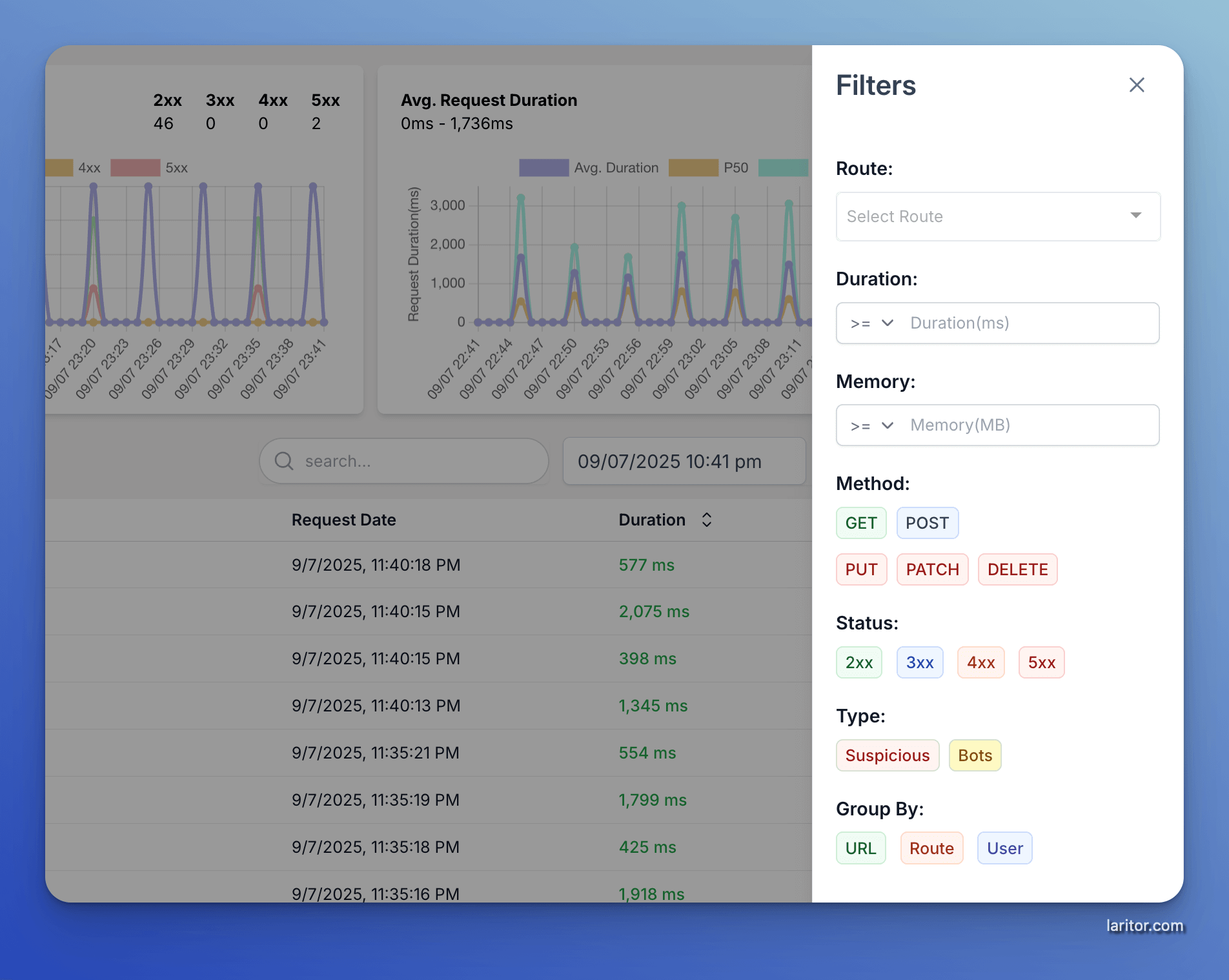
Task: Click the 5xx red legend swatch
Action: pos(135,168)
